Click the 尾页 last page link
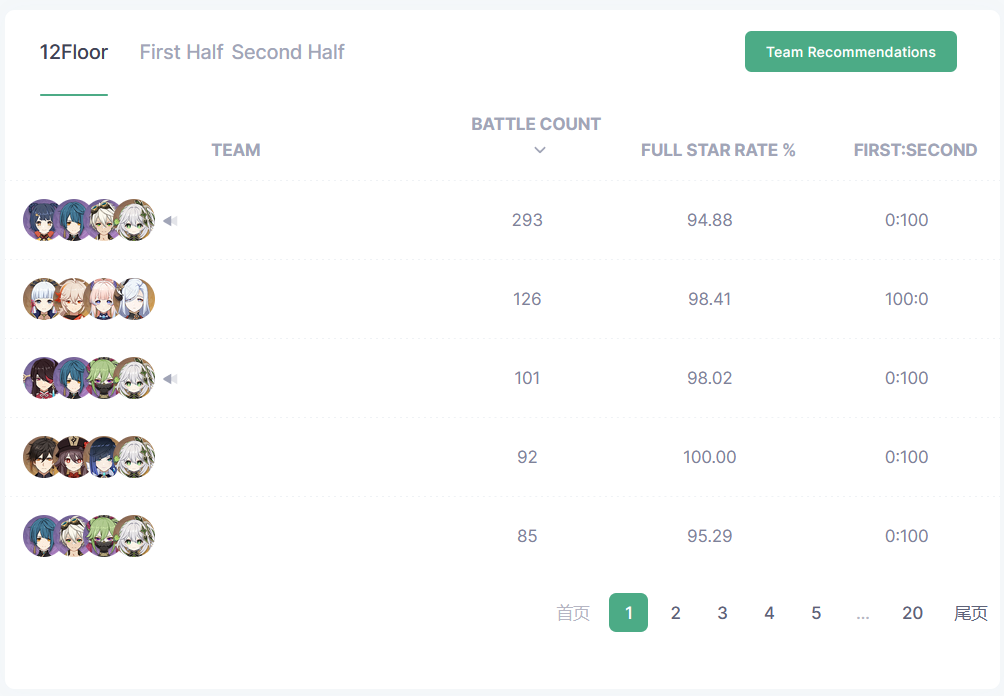 pyautogui.click(x=971, y=613)
